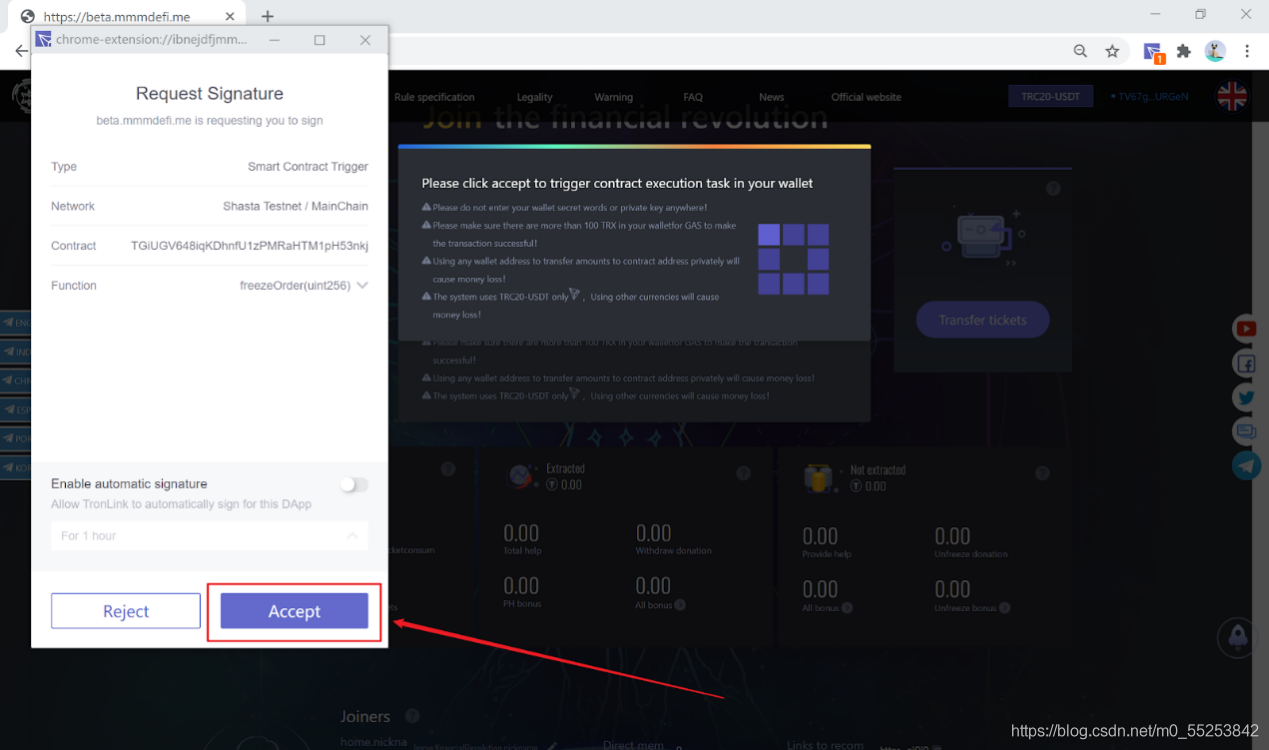Click the All bonus info icon in Extracted panel
The image size is (1269, 750).
(x=680, y=605)
